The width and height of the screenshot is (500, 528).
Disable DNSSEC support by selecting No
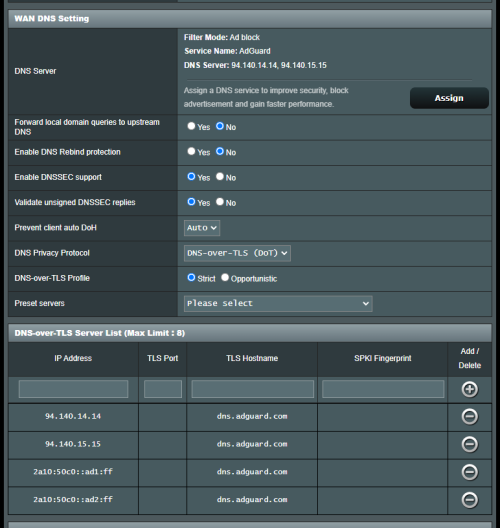click(x=220, y=176)
